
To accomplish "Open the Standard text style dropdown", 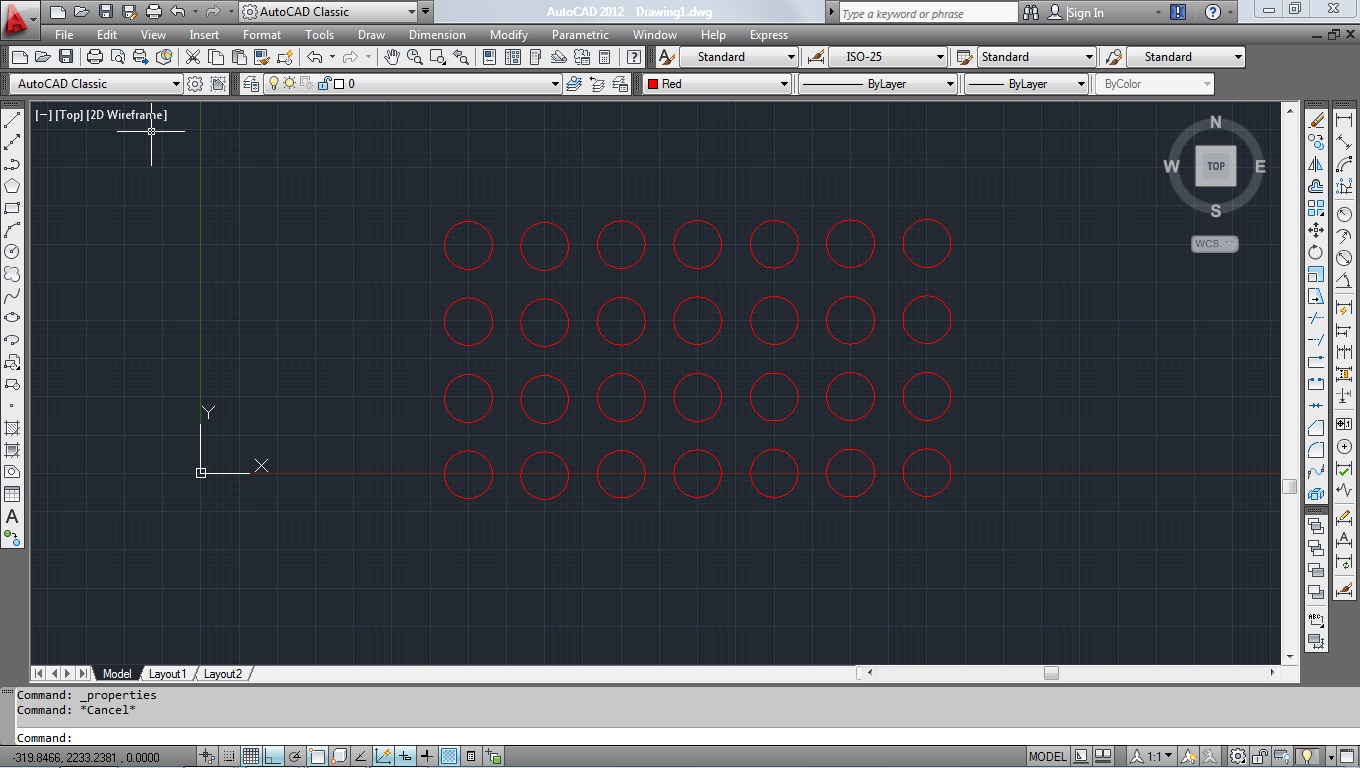I will (739, 57).
